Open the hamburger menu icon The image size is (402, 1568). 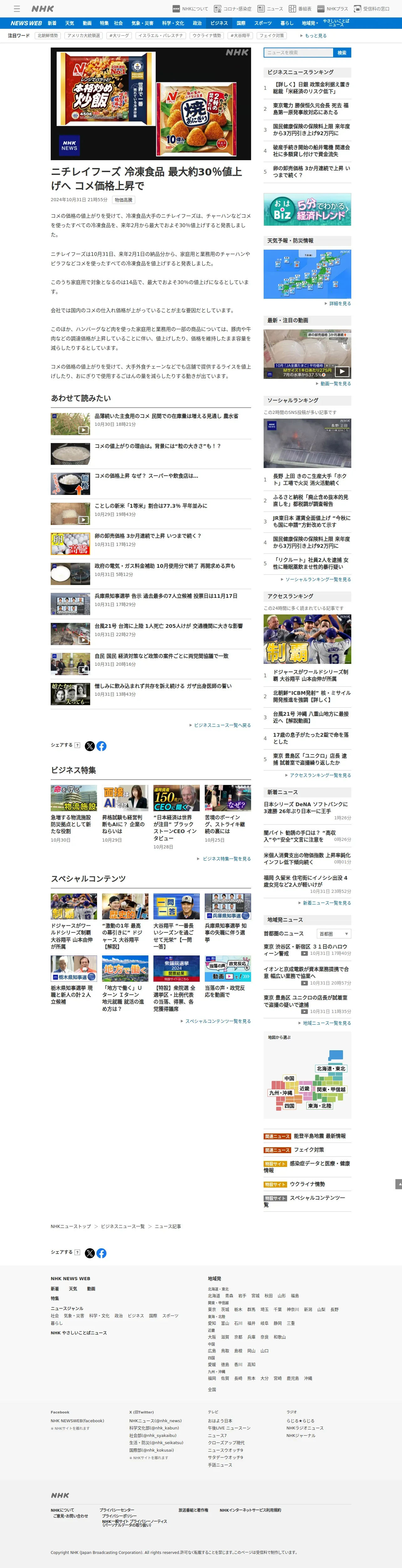[17, 8]
